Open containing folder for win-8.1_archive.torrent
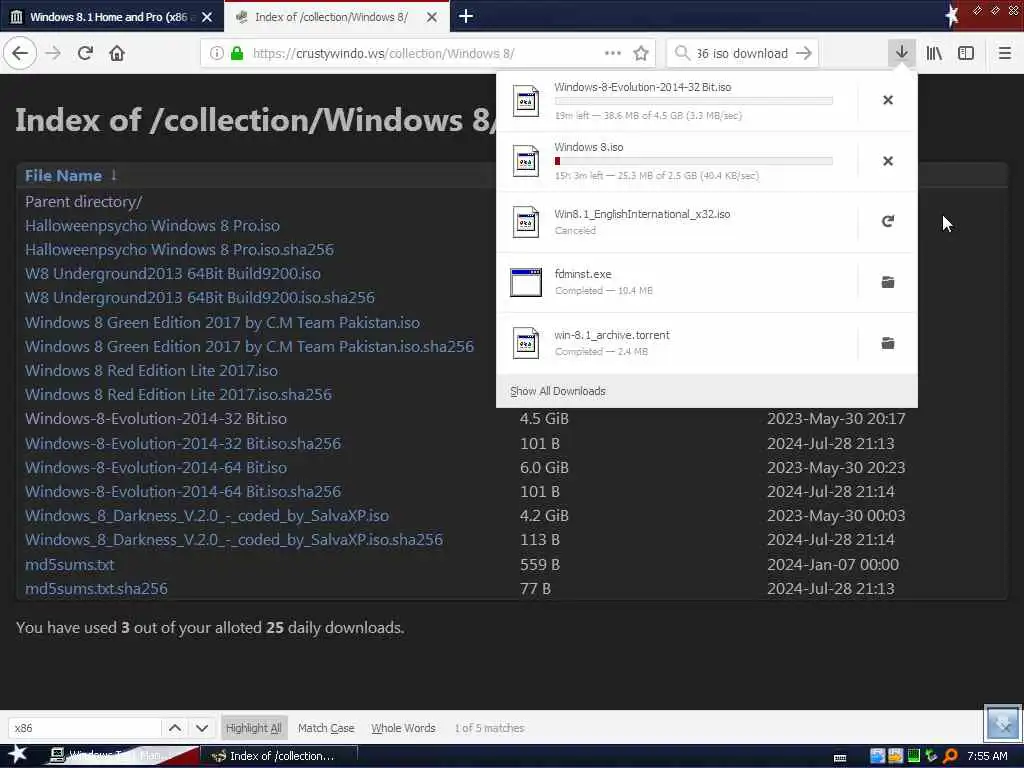The height and width of the screenshot is (768, 1024). click(888, 343)
